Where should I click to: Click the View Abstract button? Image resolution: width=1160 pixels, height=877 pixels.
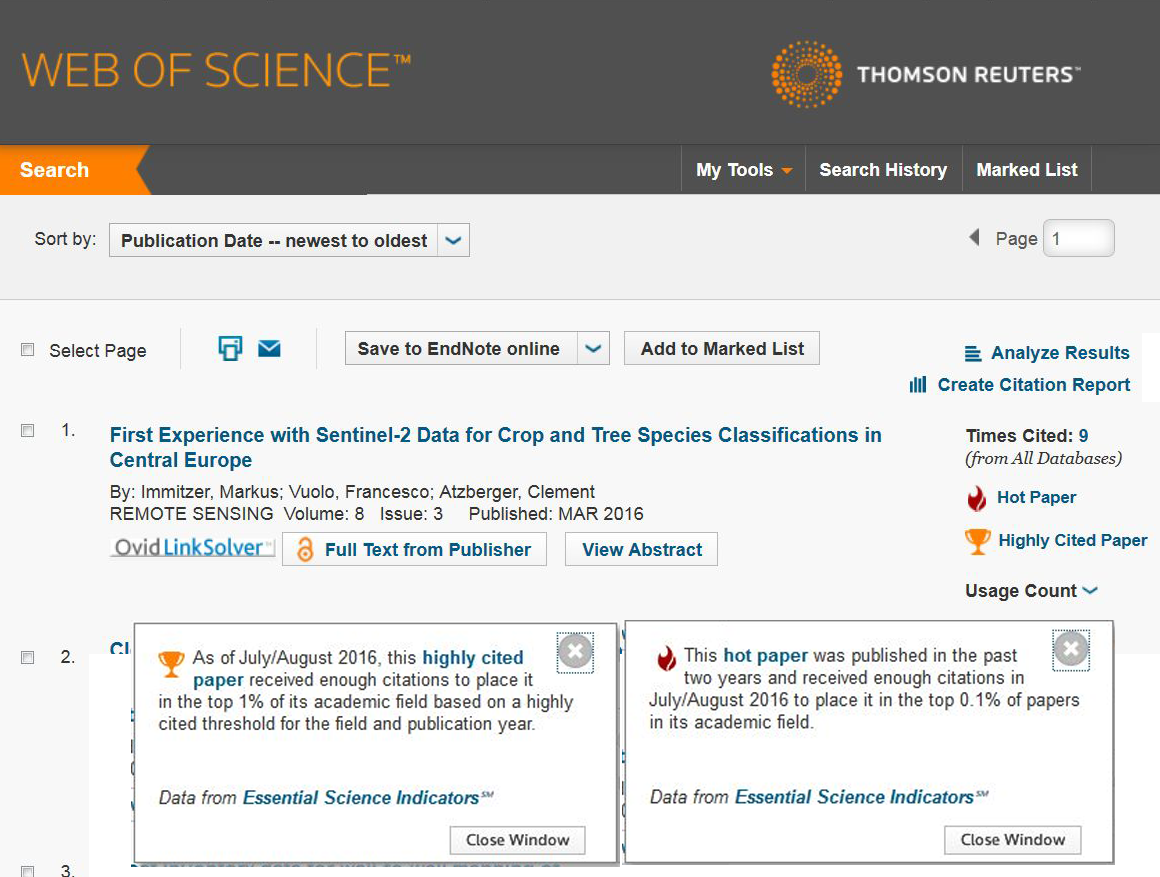click(x=641, y=550)
